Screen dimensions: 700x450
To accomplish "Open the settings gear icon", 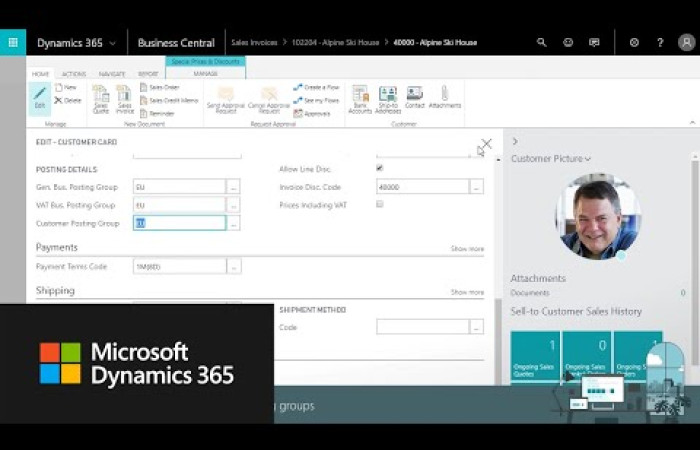I will [x=634, y=43].
